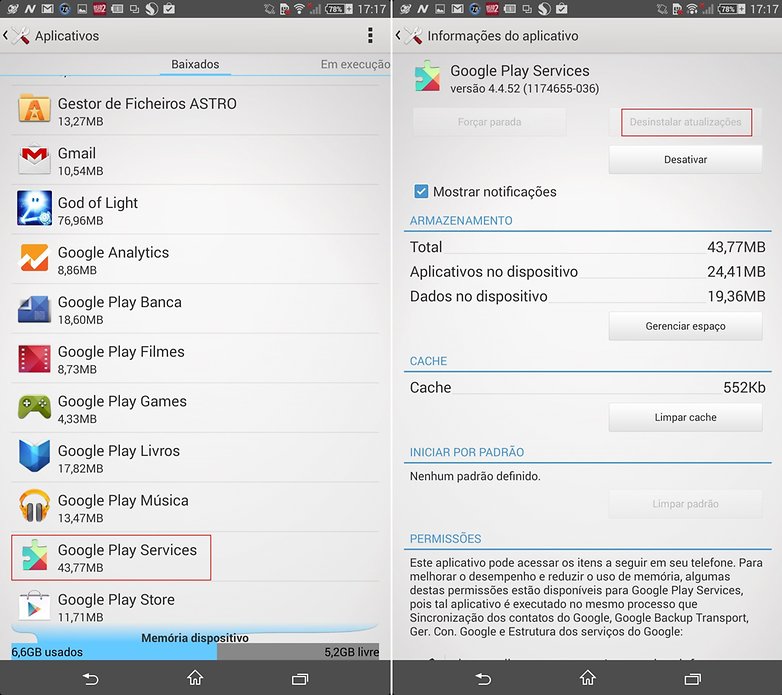Tap the Limpar cache button
Screen dimensions: 782x695
tap(685, 417)
